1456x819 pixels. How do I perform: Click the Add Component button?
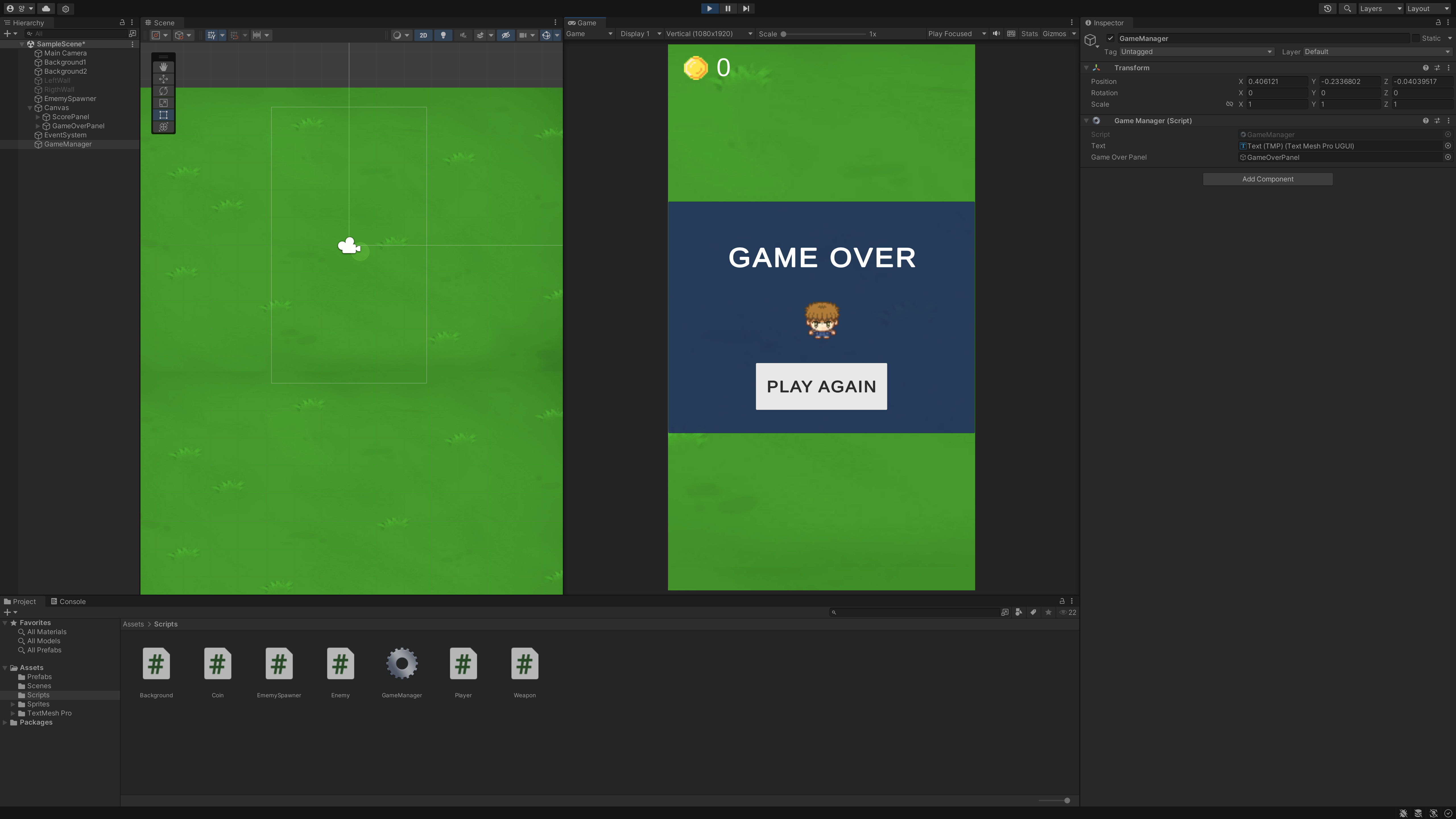(x=1267, y=179)
